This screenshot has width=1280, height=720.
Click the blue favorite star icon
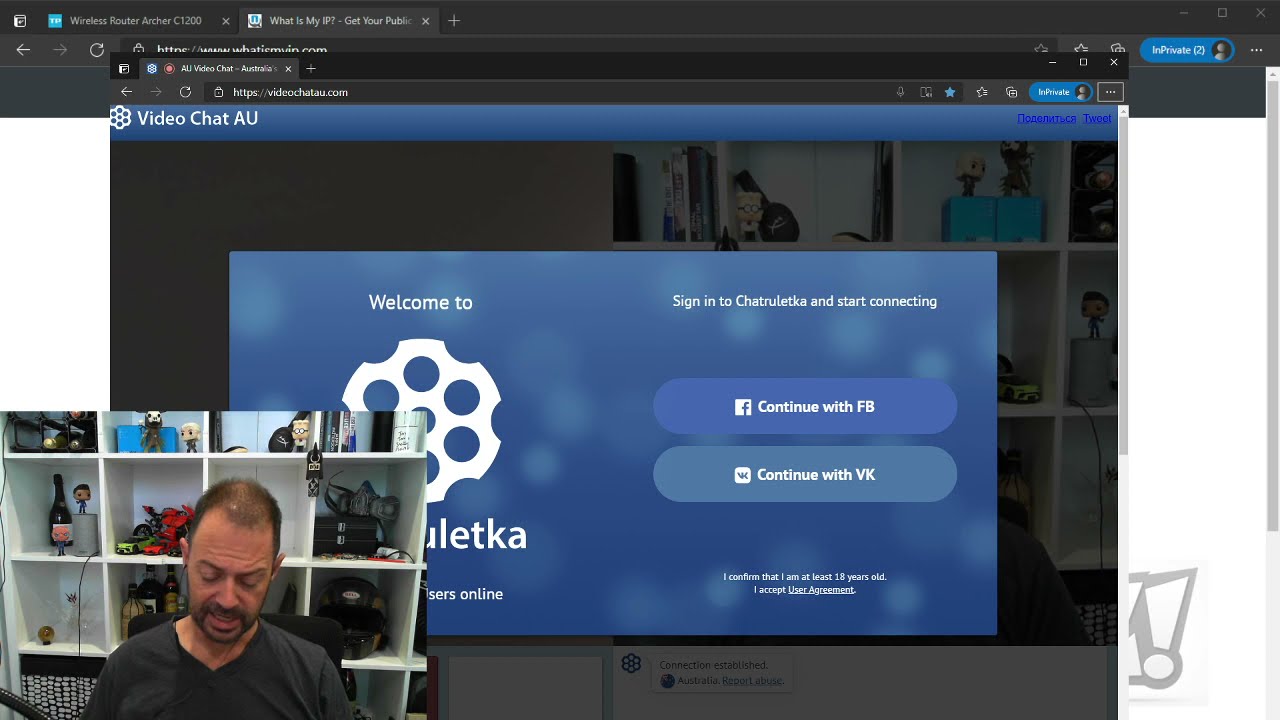pos(950,92)
